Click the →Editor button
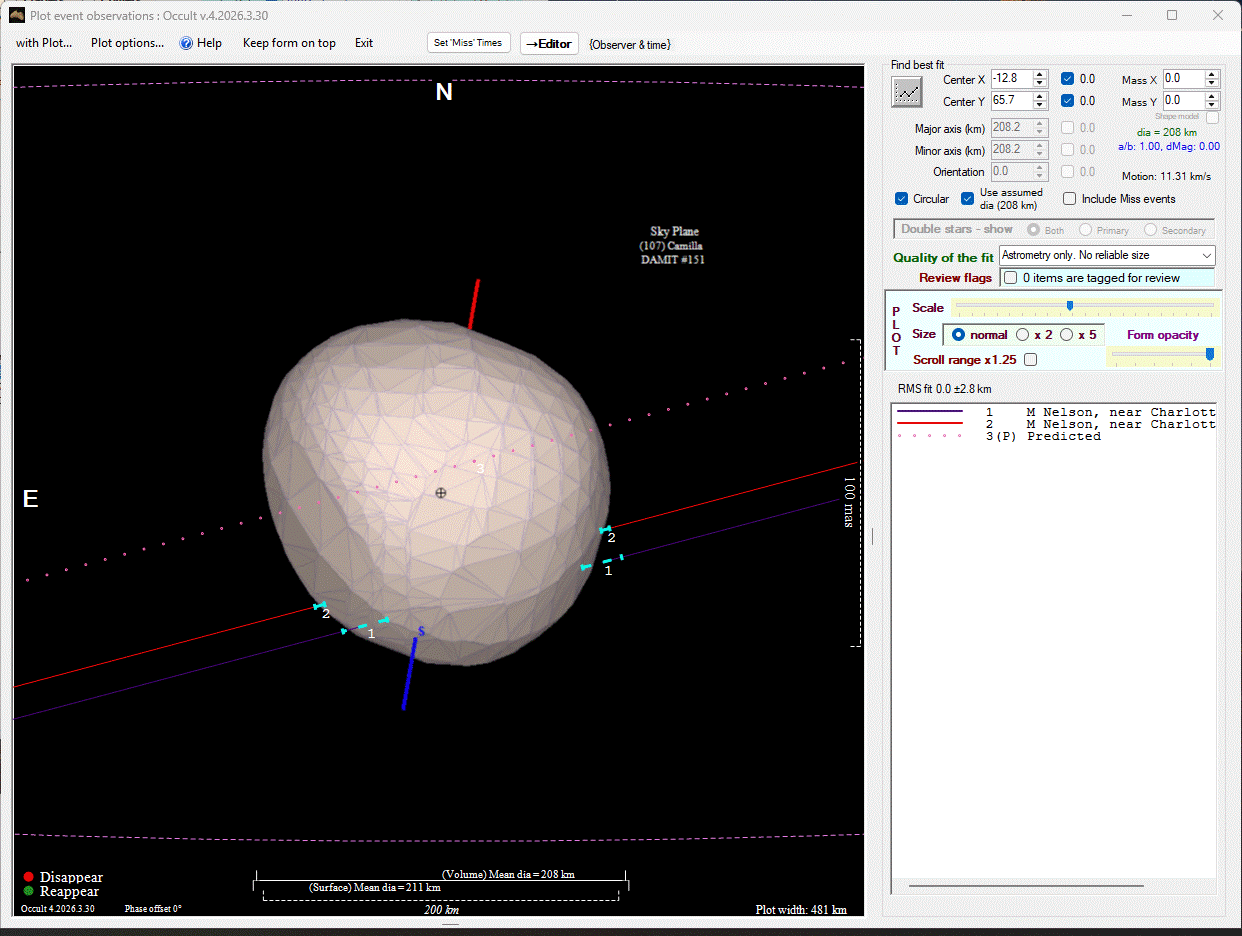Viewport: 1242px width, 936px height. [x=549, y=43]
